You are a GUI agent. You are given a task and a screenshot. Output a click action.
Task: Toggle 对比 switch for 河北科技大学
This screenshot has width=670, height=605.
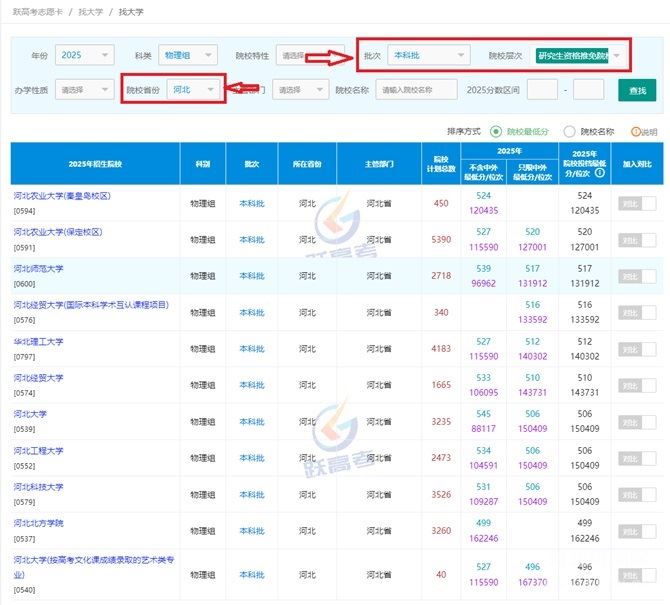point(637,495)
